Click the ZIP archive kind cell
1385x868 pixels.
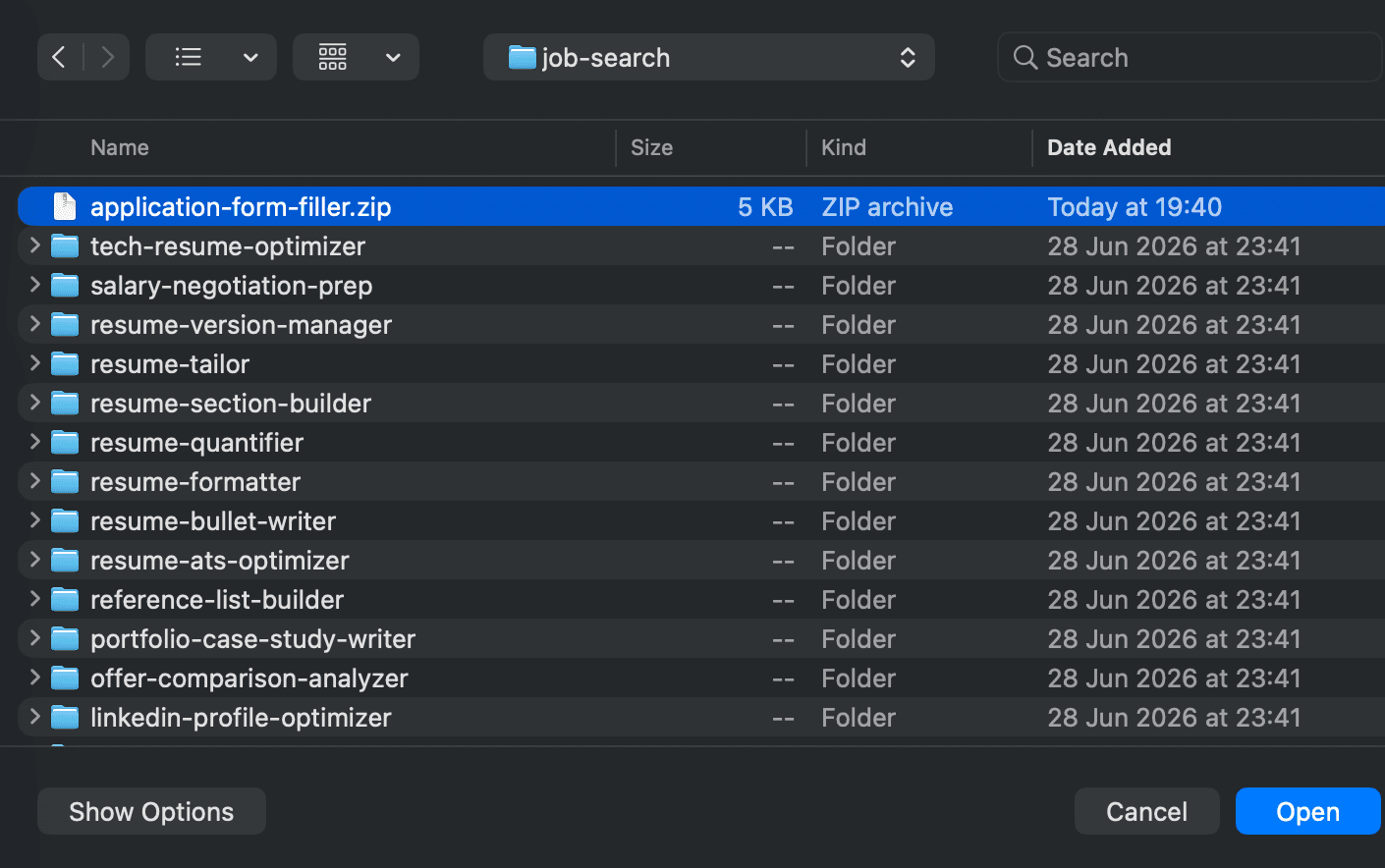coord(887,207)
